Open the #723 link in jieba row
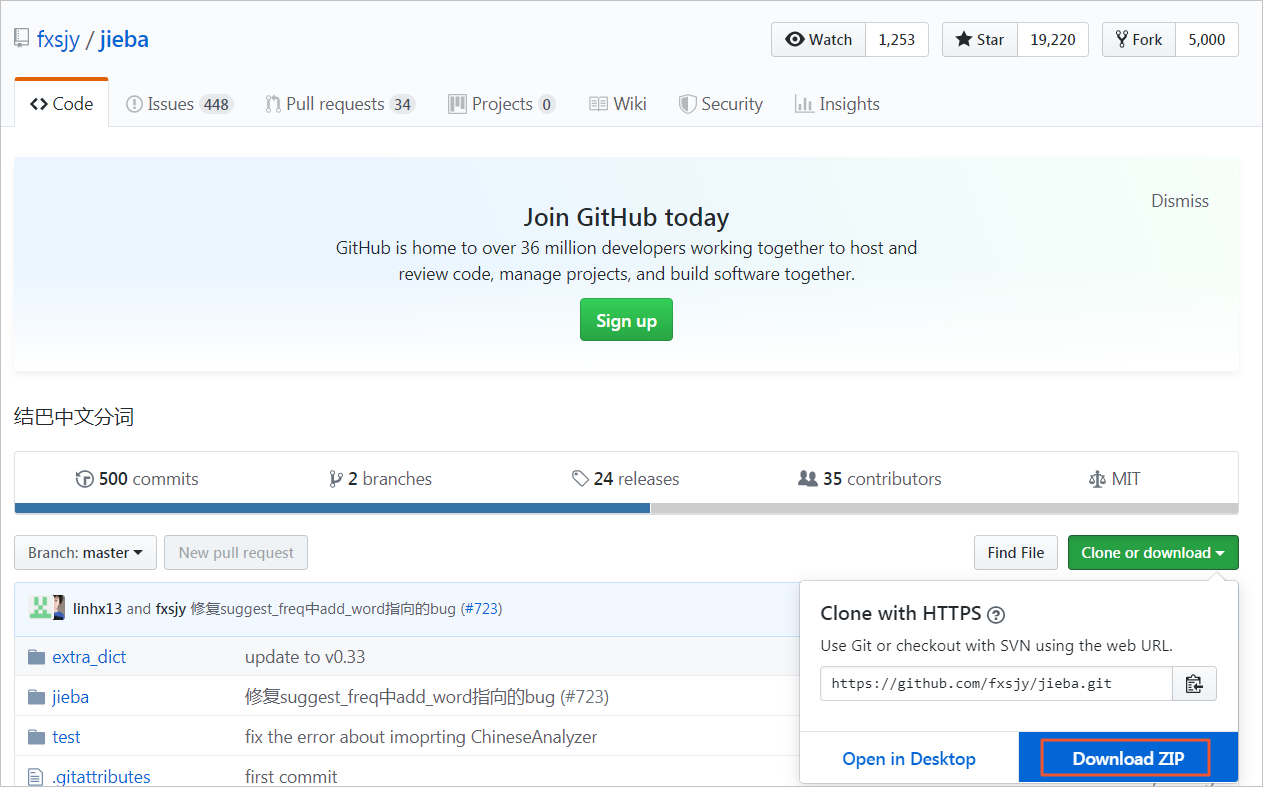The image size is (1263, 787). (584, 697)
